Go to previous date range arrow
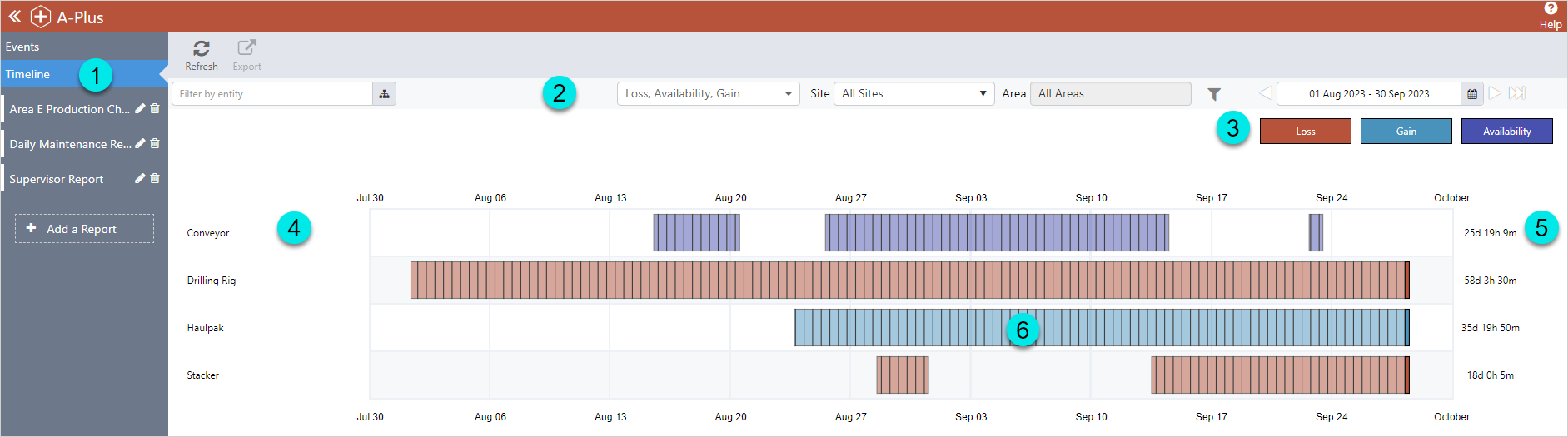Screen dimensions: 1568x437 1265,93
